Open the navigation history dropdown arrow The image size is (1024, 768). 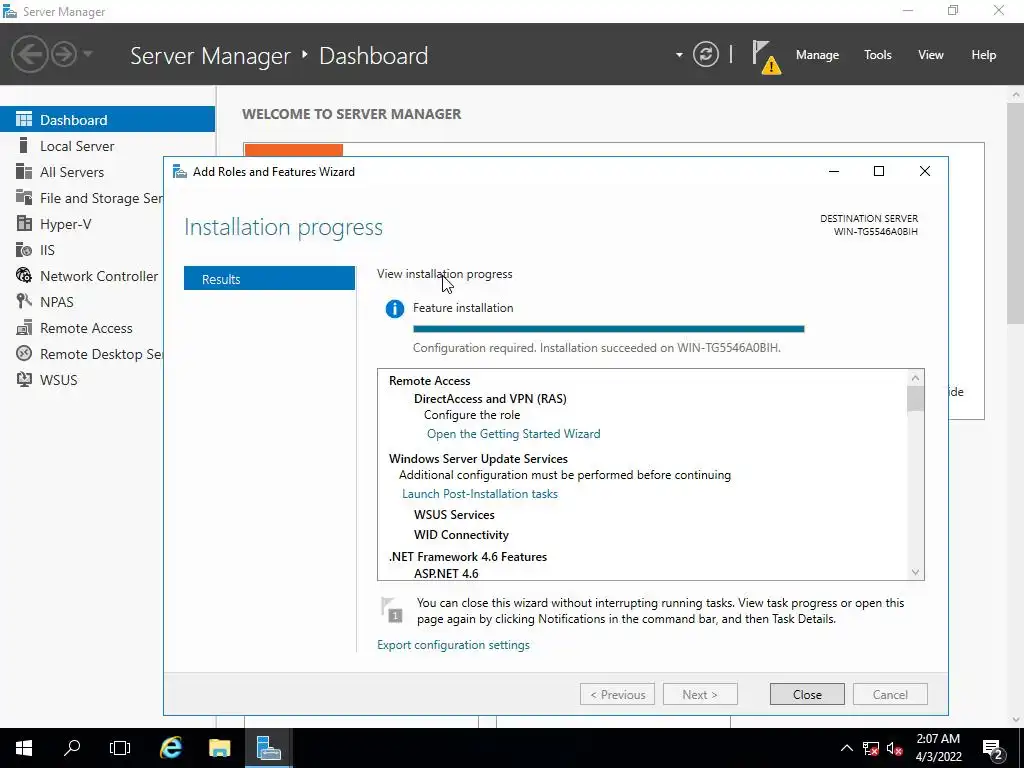point(88,54)
